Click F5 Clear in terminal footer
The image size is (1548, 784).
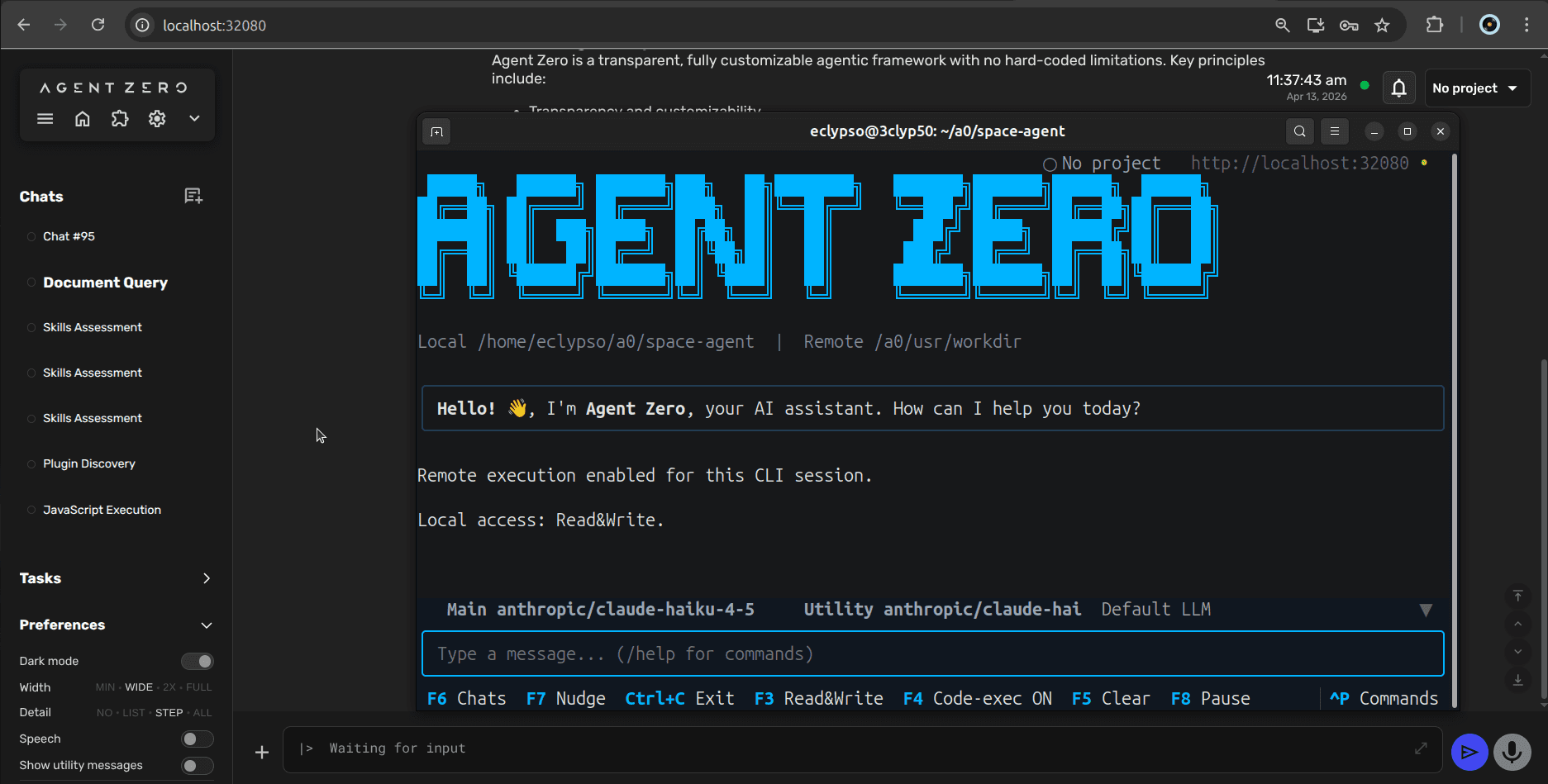1111,699
